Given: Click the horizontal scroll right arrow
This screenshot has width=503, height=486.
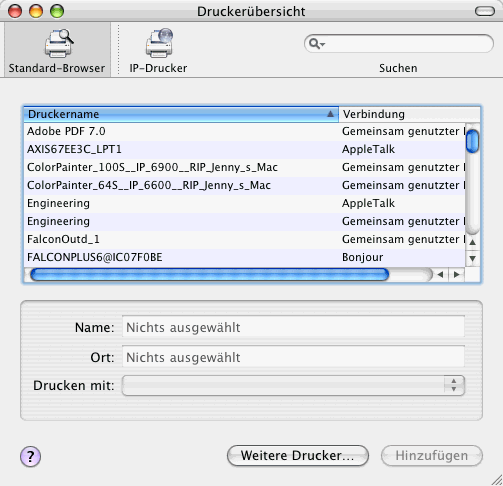Looking at the screenshot, I should pos(457,275).
